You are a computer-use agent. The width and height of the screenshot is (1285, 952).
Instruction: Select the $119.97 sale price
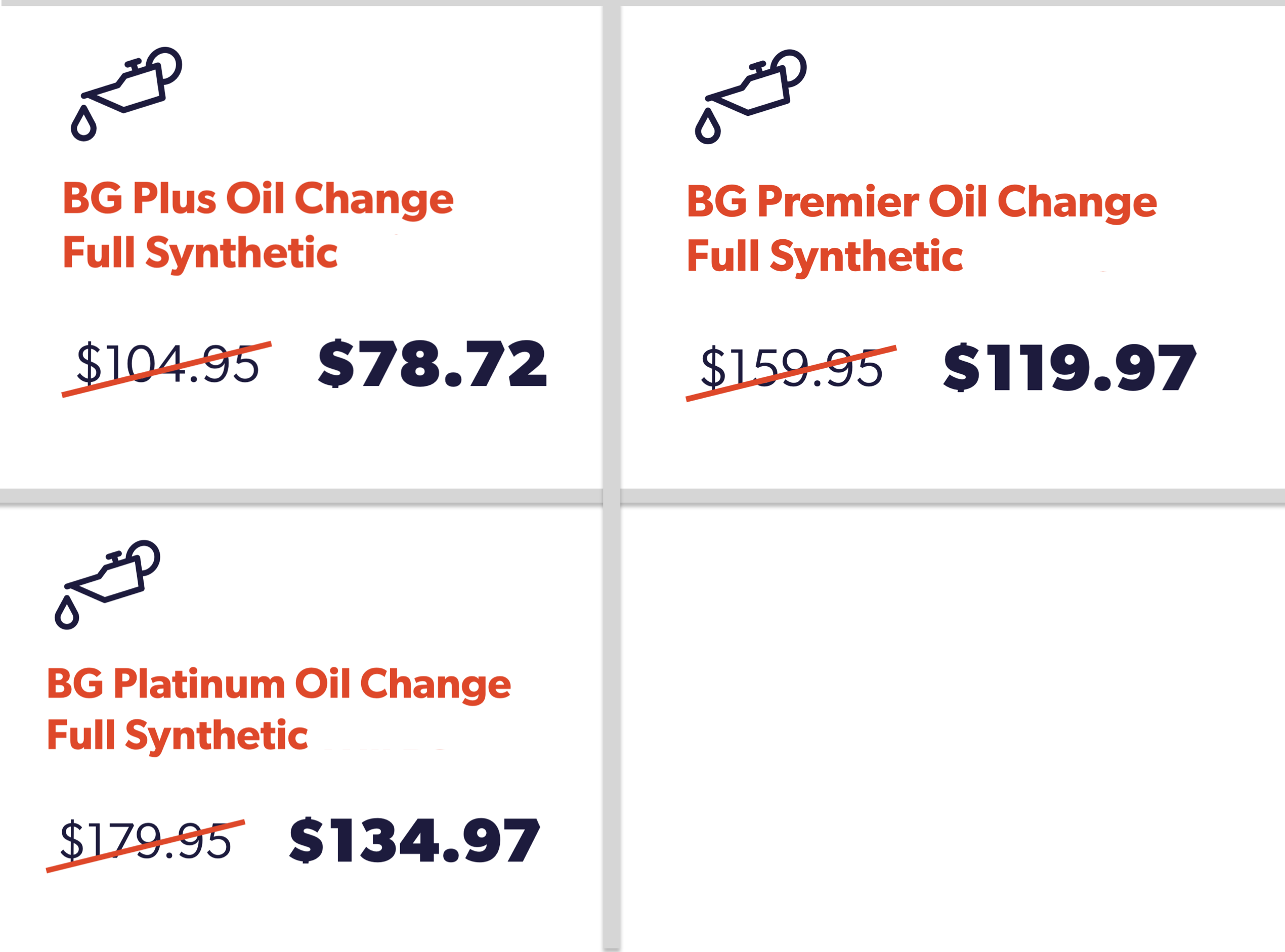(1069, 368)
